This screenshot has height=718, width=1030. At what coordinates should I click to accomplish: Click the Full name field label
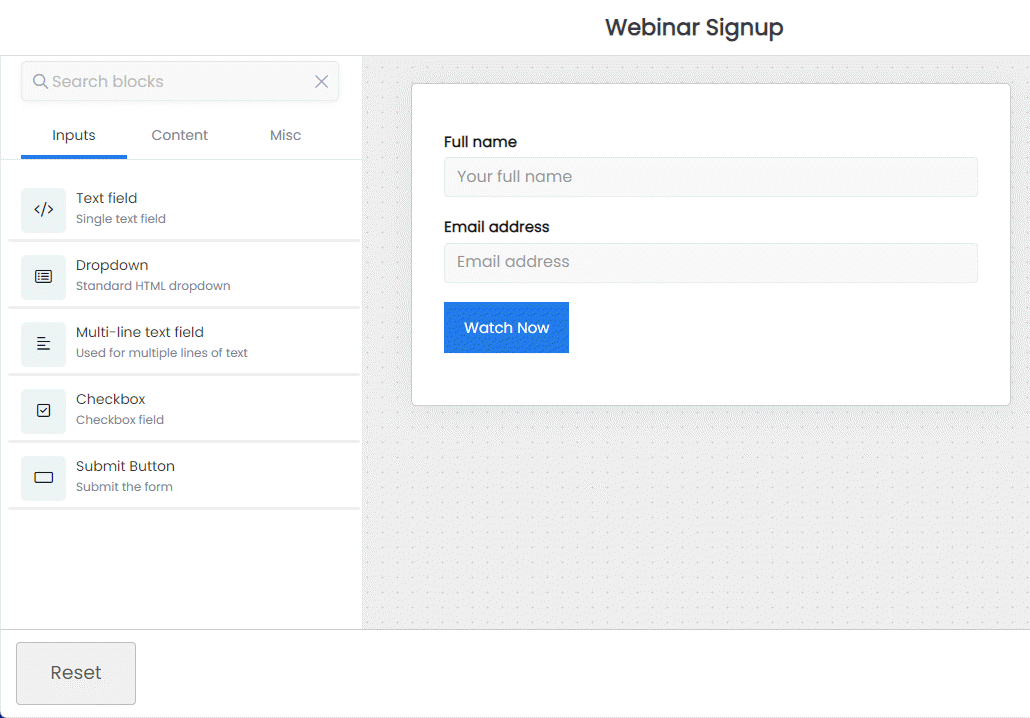point(480,142)
